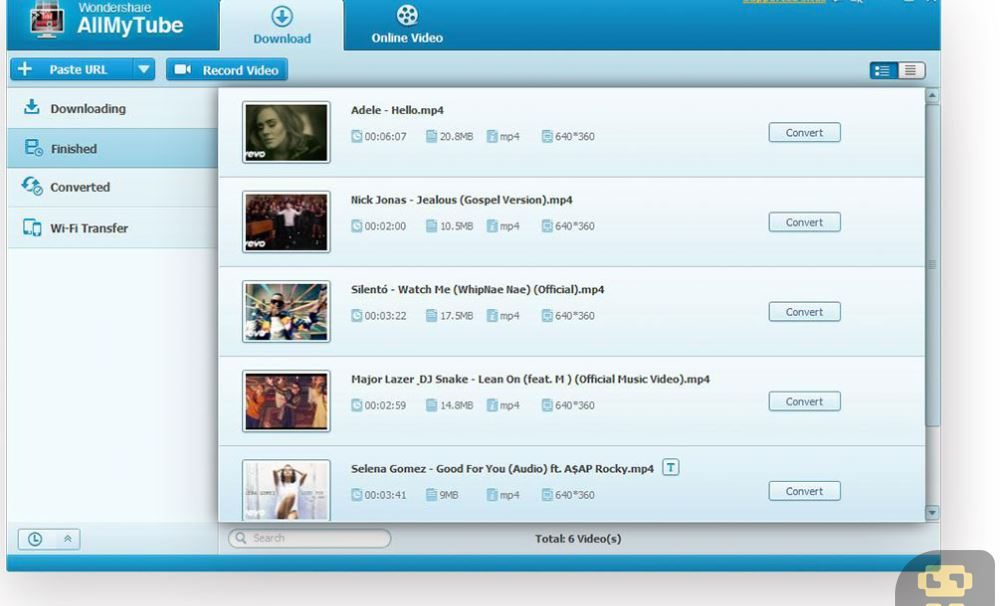Convert the Selena Gomez - Good For You video
The image size is (1000, 606).
coord(804,491)
